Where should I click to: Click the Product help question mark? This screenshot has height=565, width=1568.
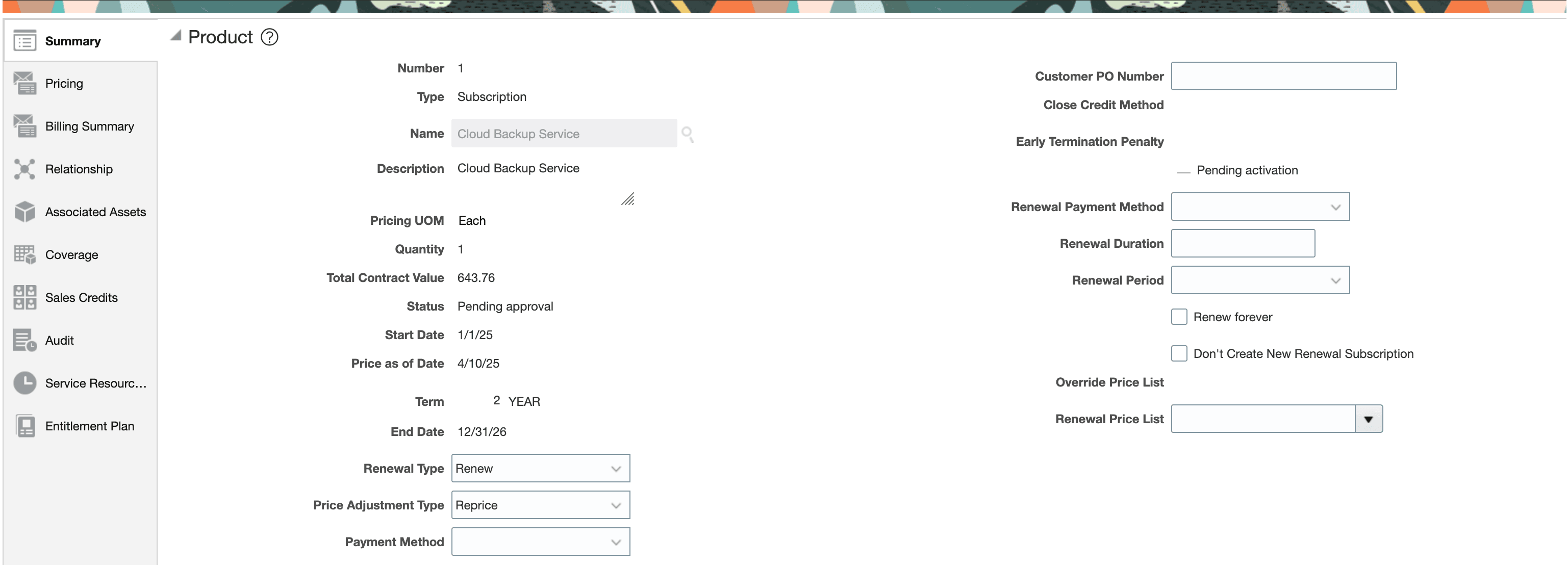270,37
